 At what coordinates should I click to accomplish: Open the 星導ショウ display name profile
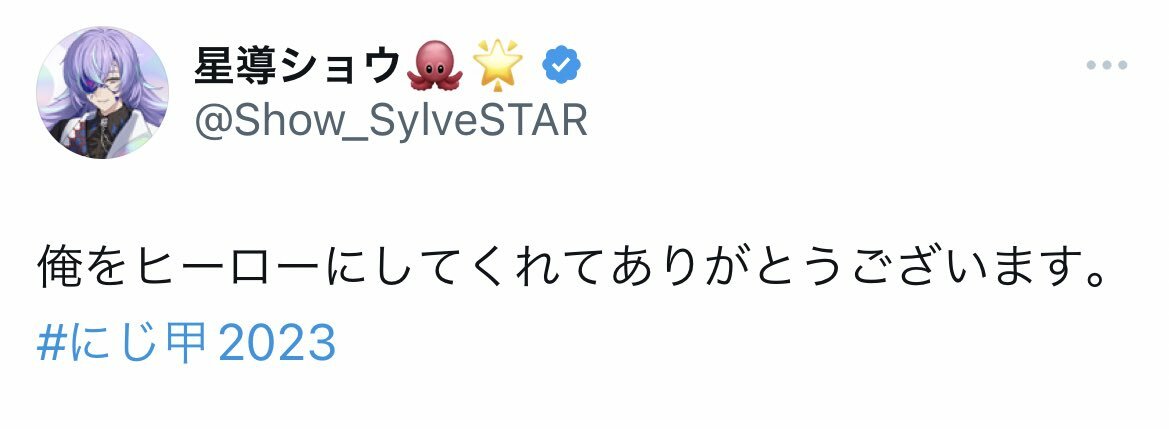coord(297,66)
